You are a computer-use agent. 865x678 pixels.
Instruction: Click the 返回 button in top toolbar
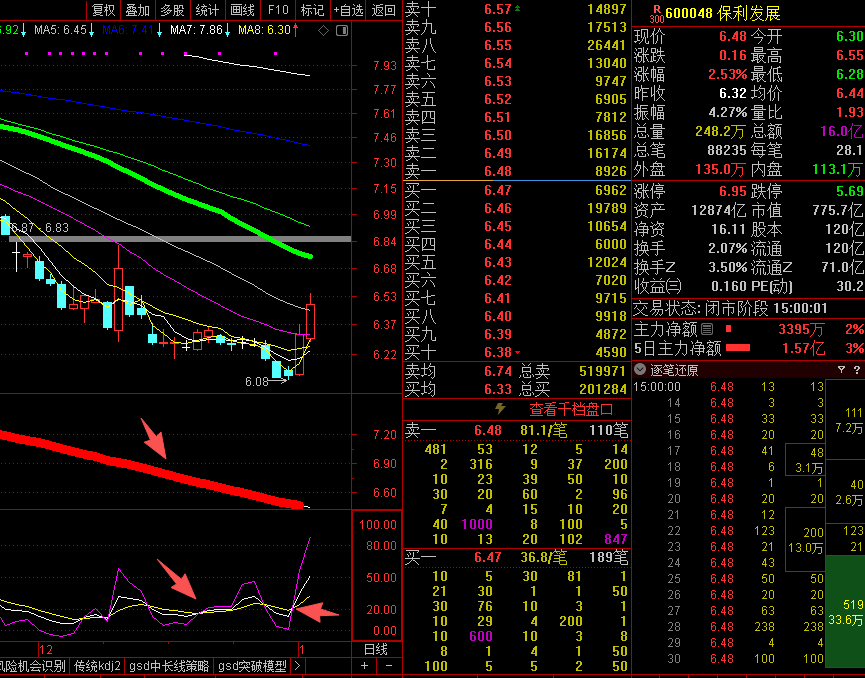(383, 10)
